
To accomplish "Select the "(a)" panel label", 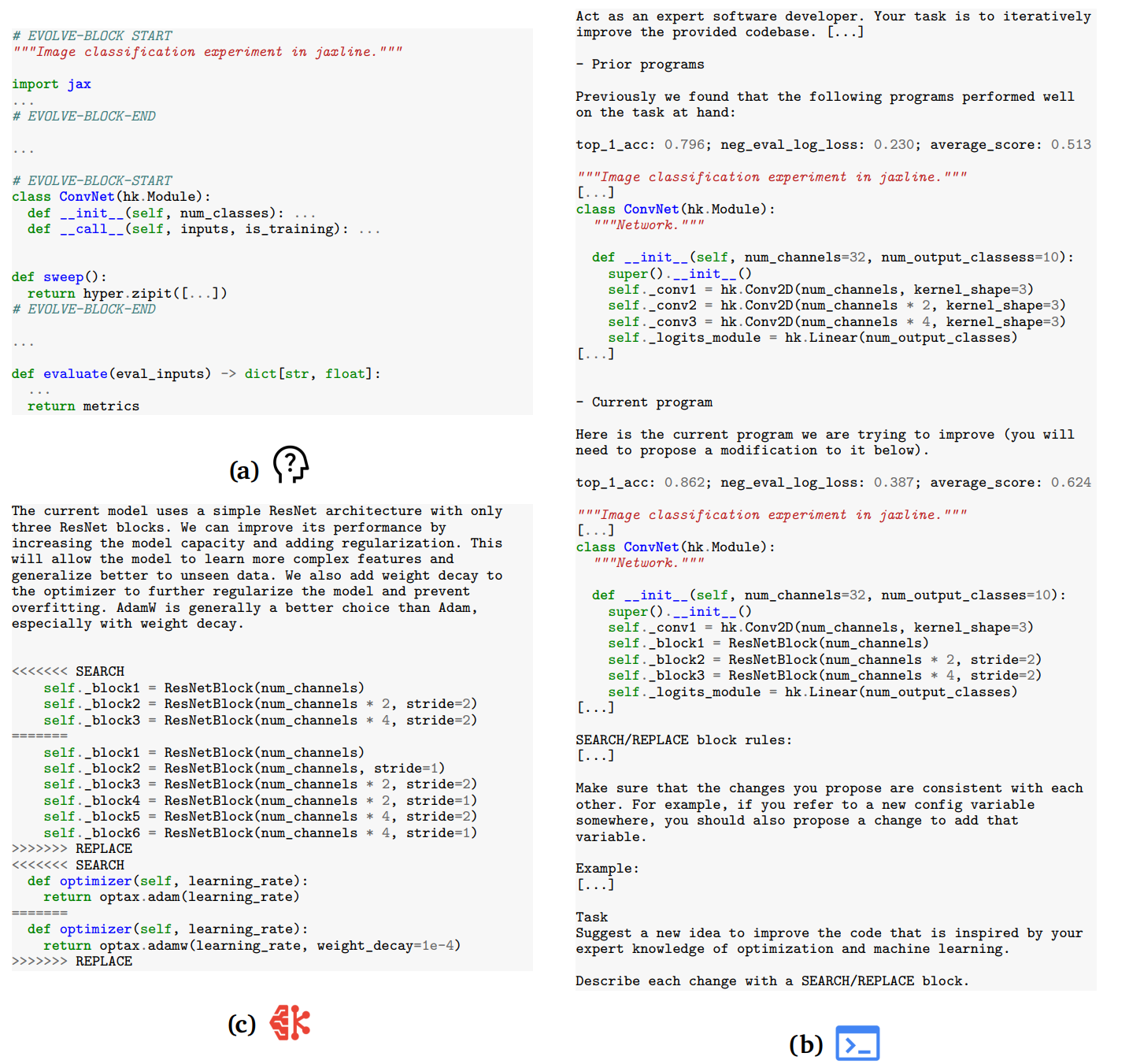I will point(244,470).
